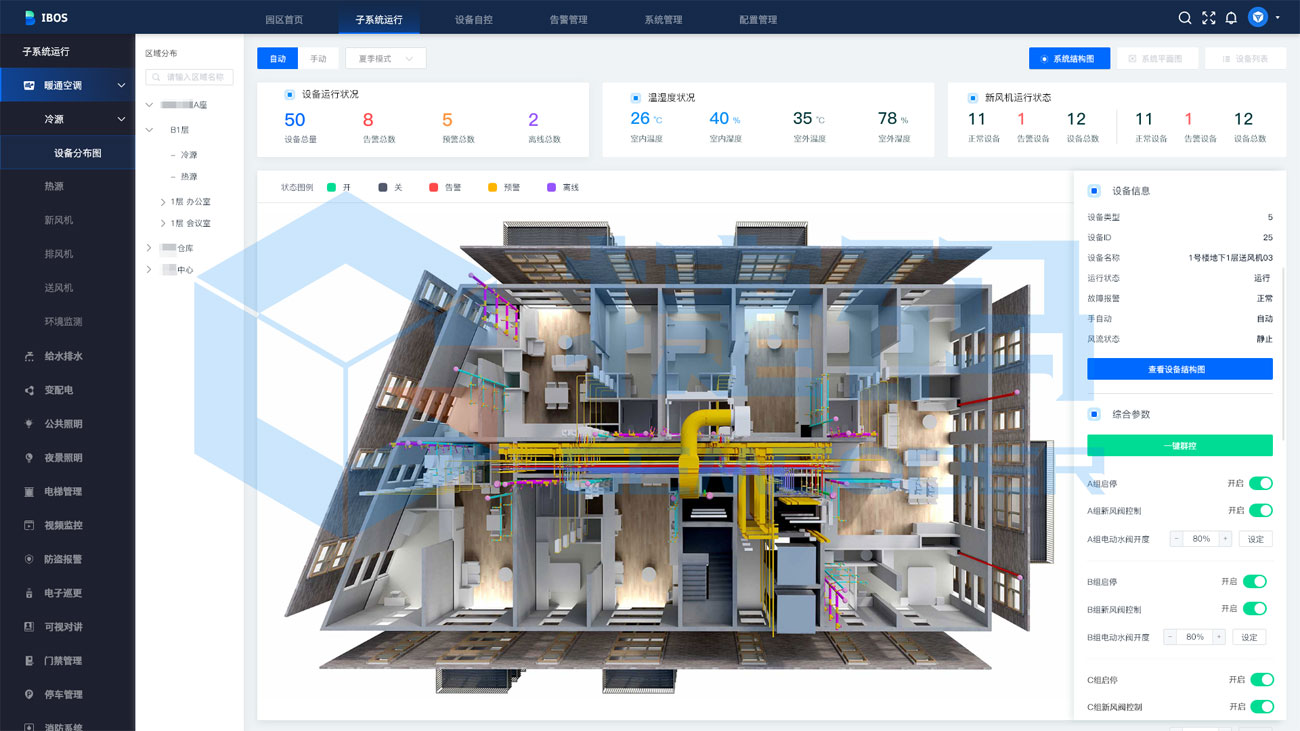The width and height of the screenshot is (1300, 731).
Task: Click the red 告警 legend swatch
Action: tap(433, 188)
